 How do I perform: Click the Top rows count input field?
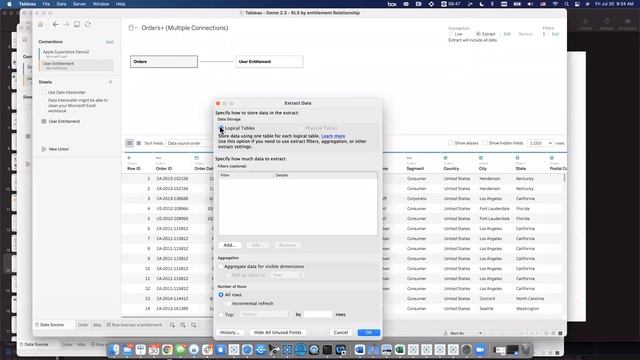[x=318, y=315]
